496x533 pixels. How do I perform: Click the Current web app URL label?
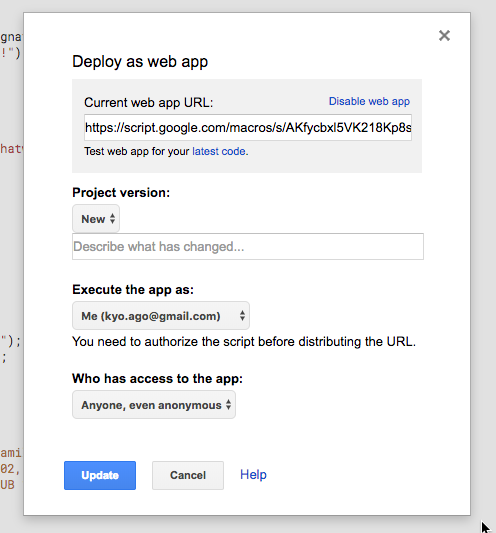[x=149, y=103]
